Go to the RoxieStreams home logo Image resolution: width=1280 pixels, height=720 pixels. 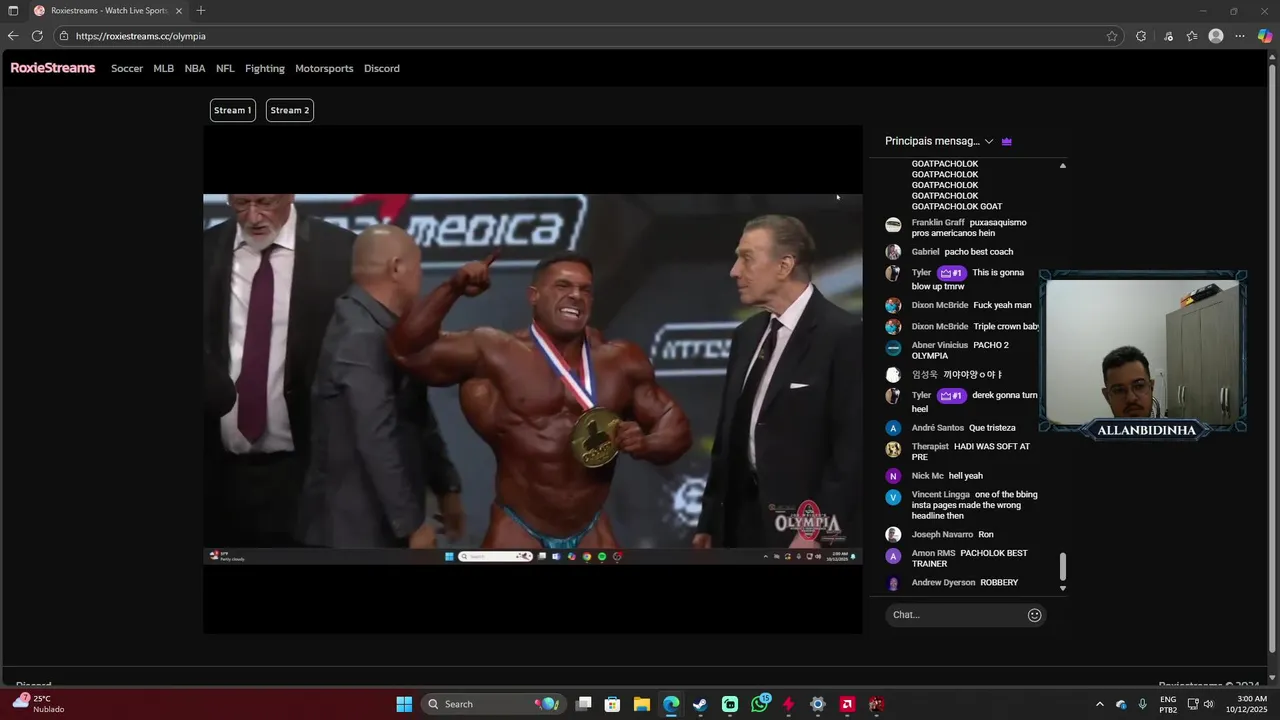click(x=53, y=68)
